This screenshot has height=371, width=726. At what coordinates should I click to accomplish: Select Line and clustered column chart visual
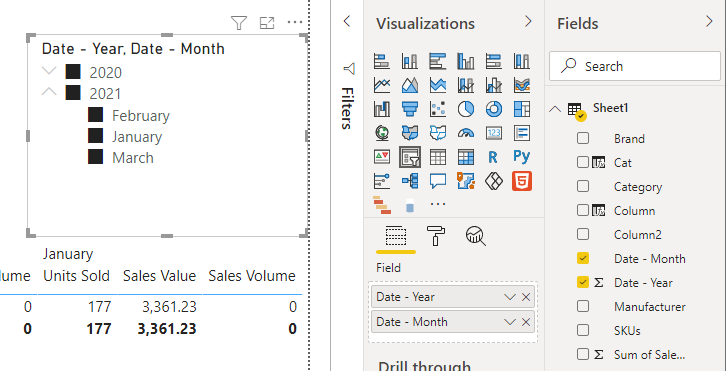[494, 85]
